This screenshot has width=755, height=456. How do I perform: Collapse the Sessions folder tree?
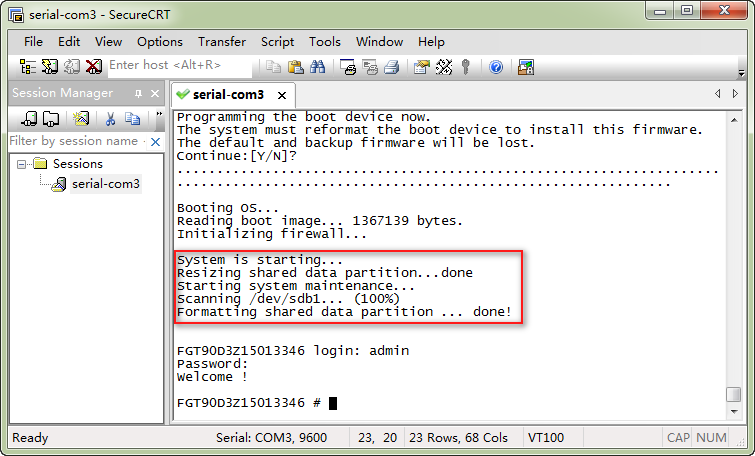(21, 164)
